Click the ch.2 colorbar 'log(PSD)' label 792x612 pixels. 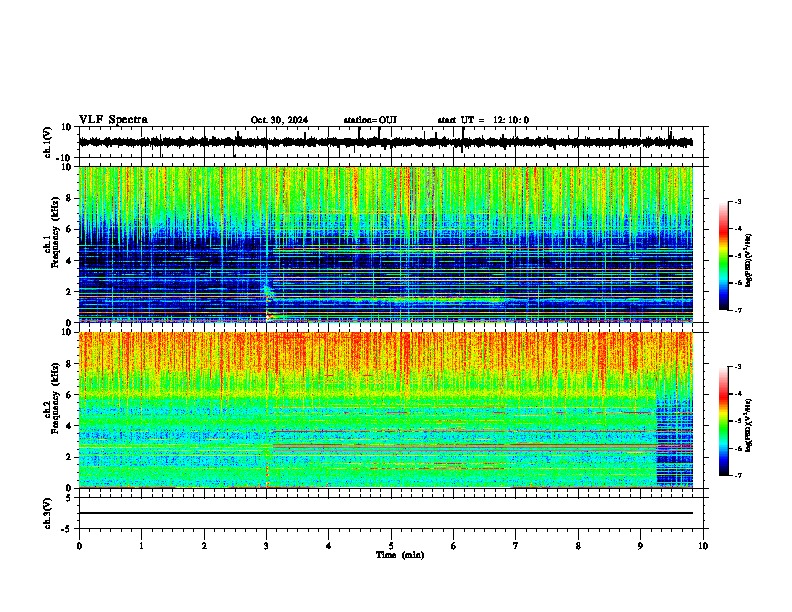(x=749, y=425)
